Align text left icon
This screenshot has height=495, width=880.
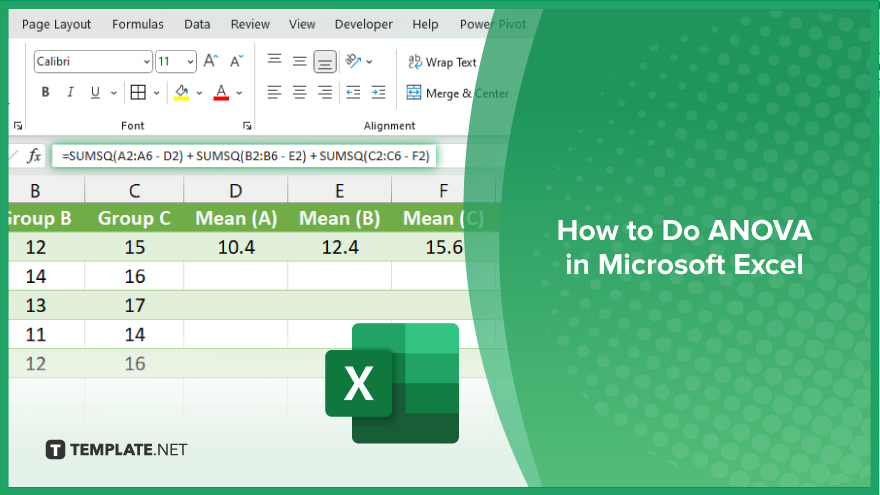click(x=274, y=92)
